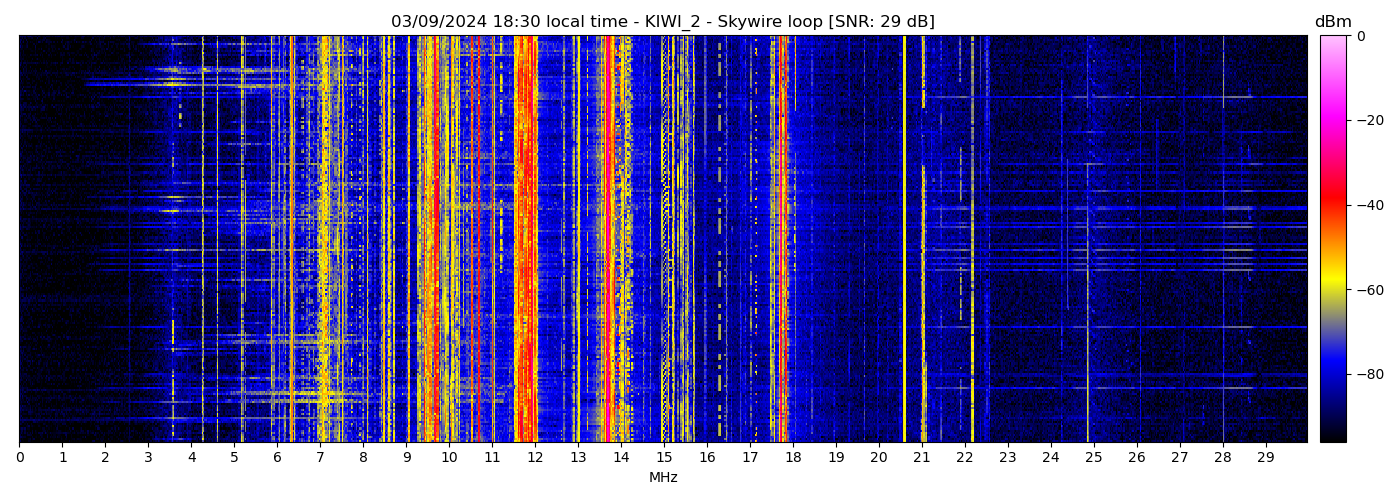Click the −80 colorbar tick label

pos(1367,374)
